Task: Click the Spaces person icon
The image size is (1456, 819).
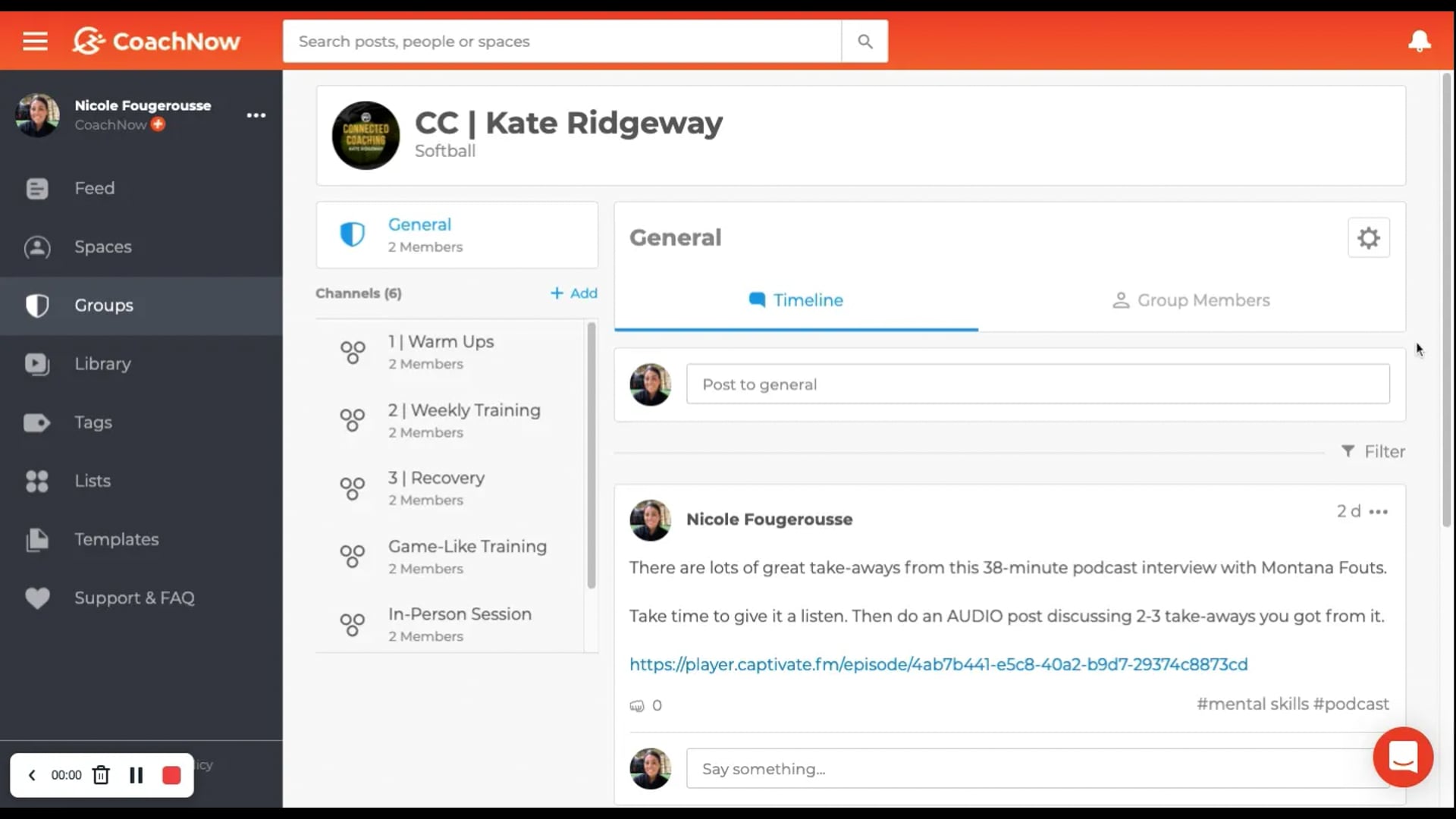Action: [37, 247]
